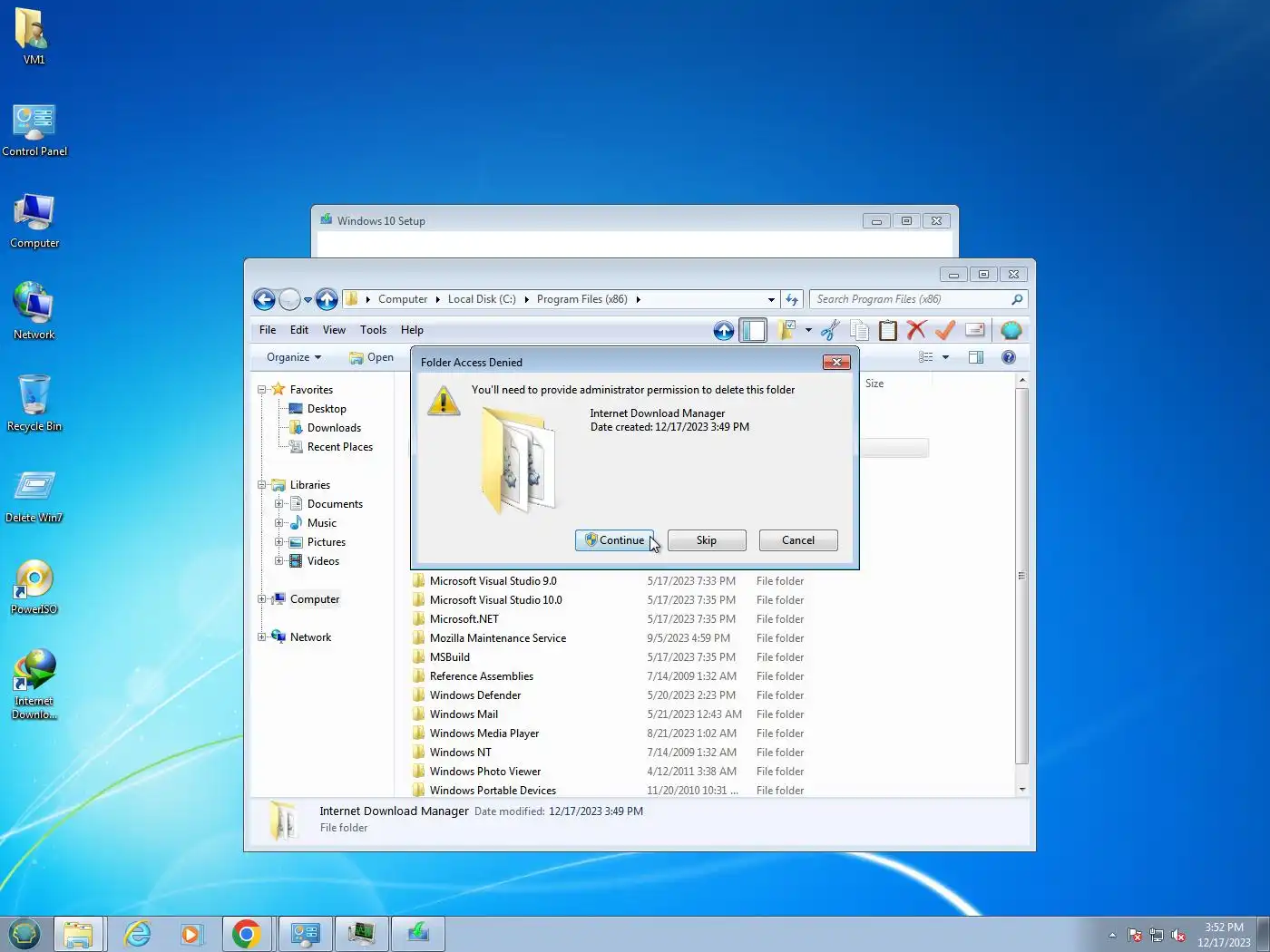Viewport: 1270px width, 952px height.
Task: Expand the Music library node
Action: pyautogui.click(x=279, y=523)
